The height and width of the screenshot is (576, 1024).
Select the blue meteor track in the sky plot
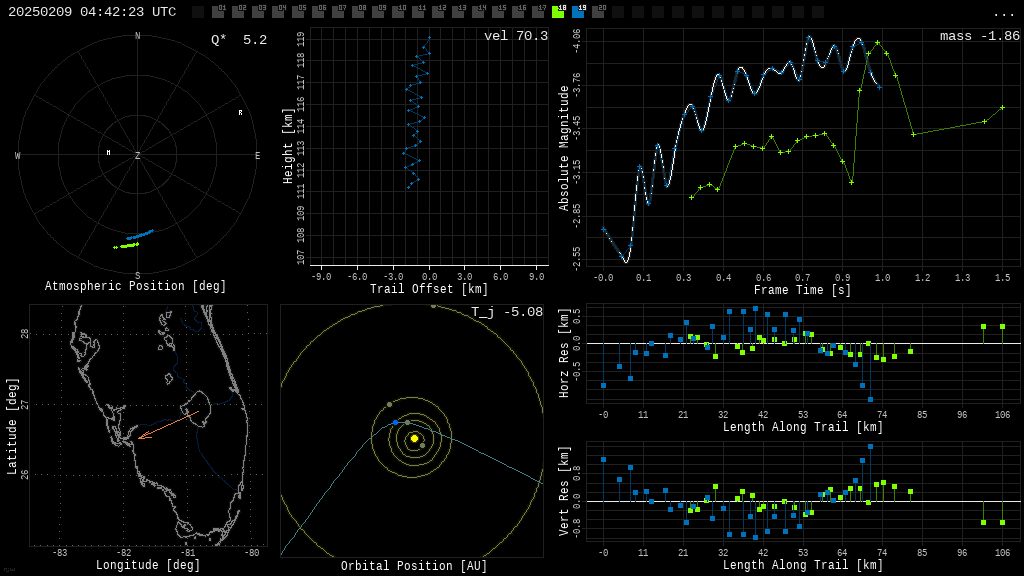(x=139, y=235)
